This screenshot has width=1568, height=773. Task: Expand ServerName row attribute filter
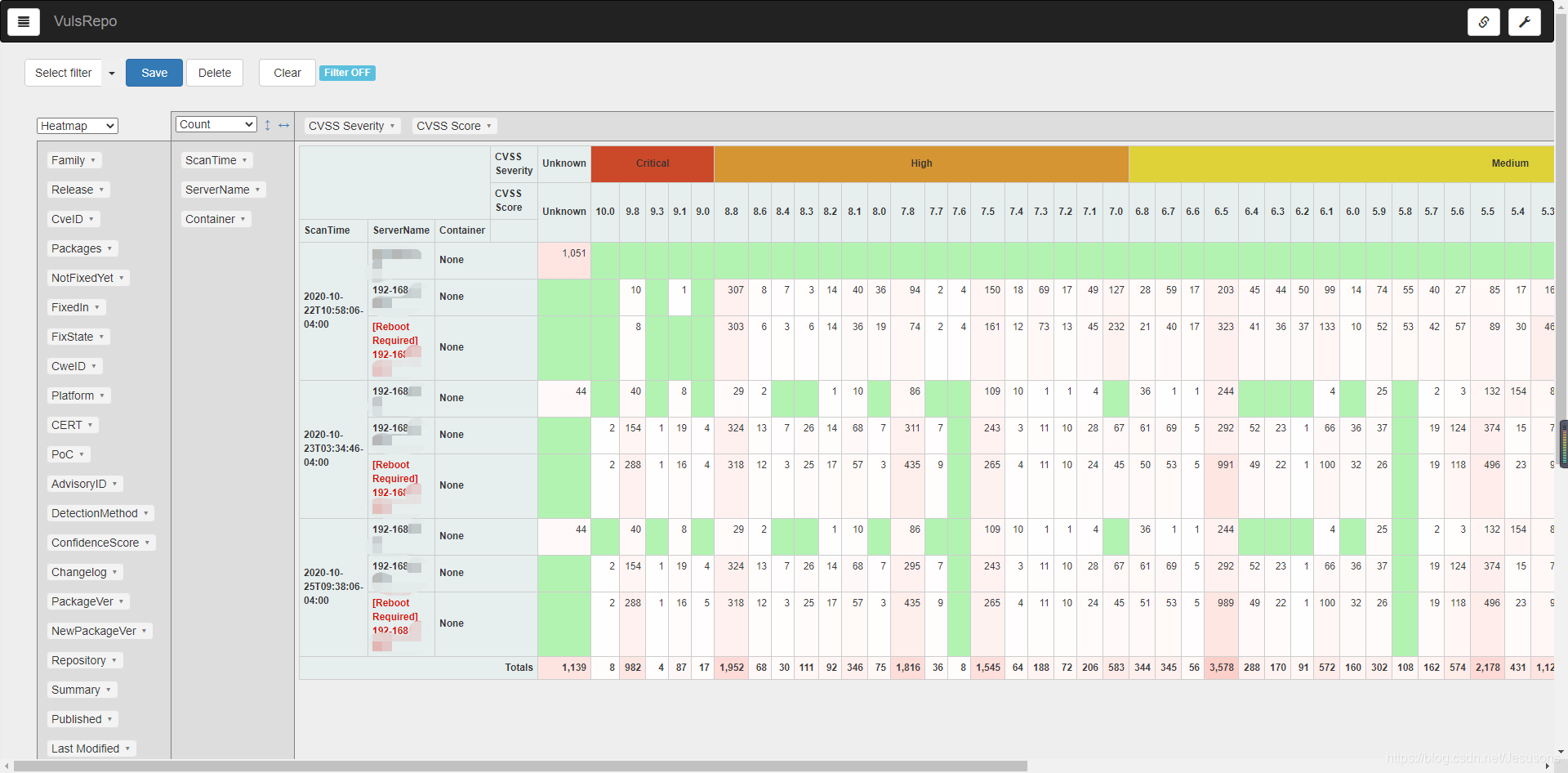[x=257, y=190]
